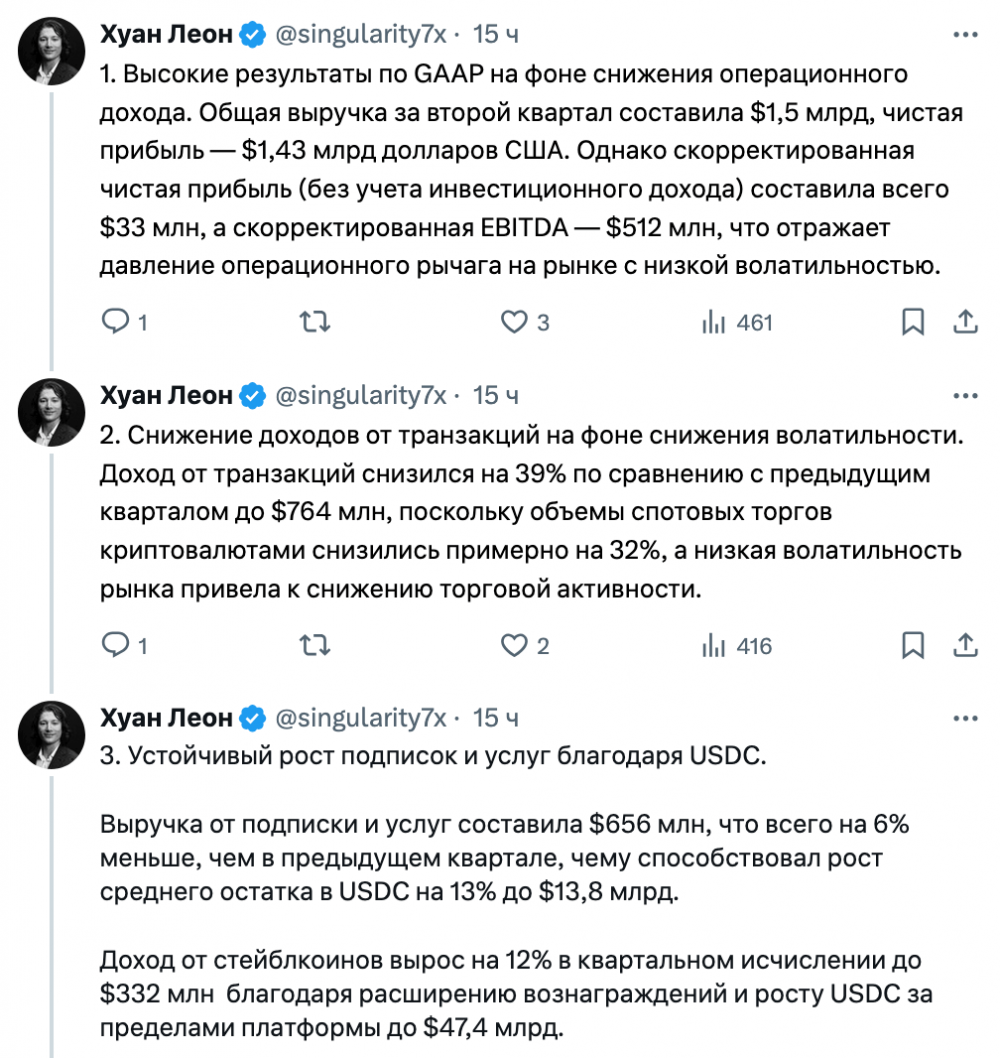The image size is (1000, 1058).
Task: Retweet the first tweet about GAAP results
Action: click(314, 322)
